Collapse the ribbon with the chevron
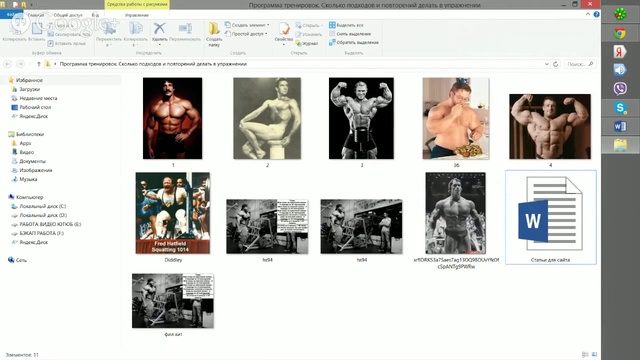 click(x=588, y=14)
